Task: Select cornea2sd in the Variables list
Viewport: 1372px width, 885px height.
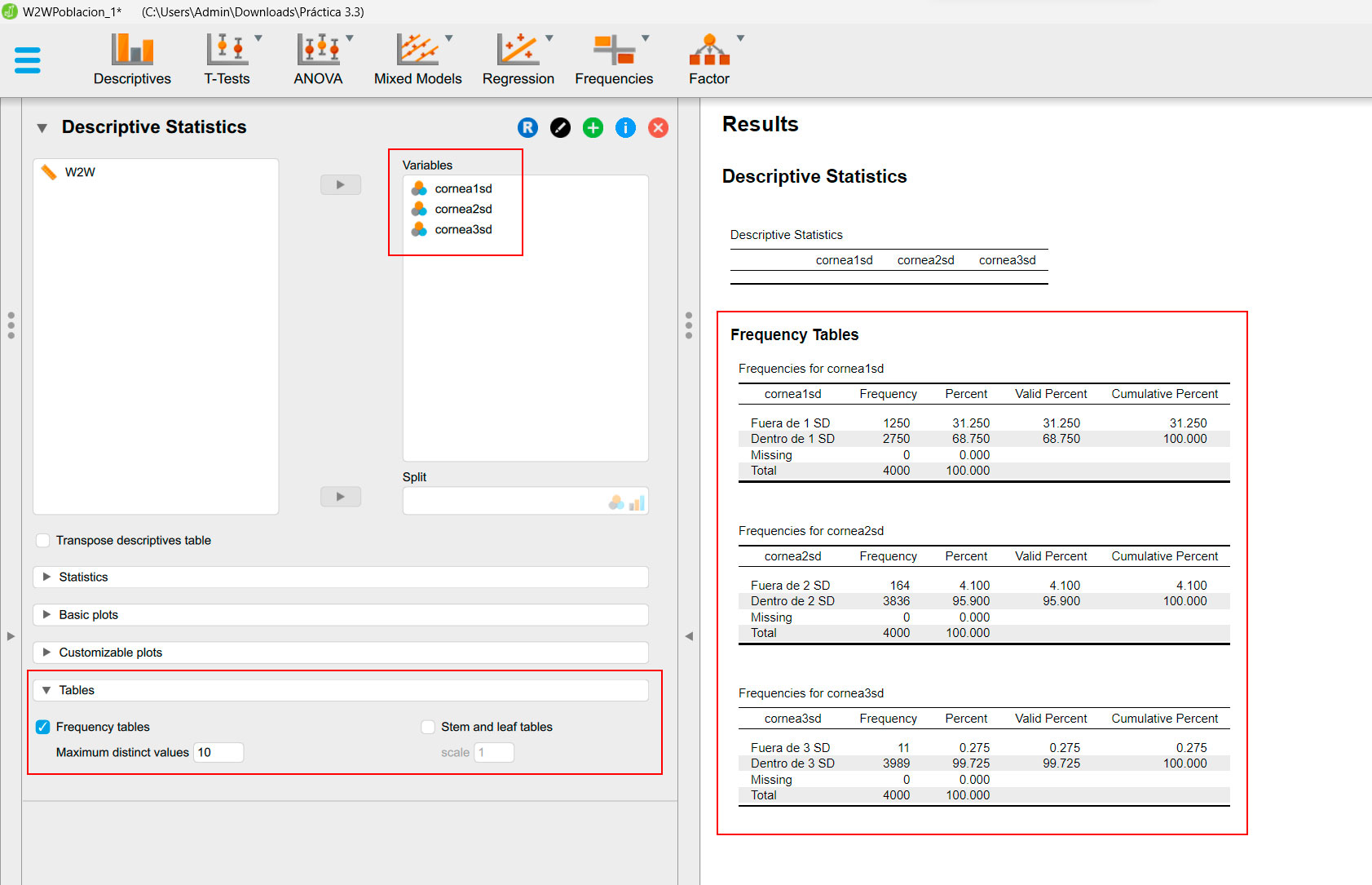Action: coord(463,209)
